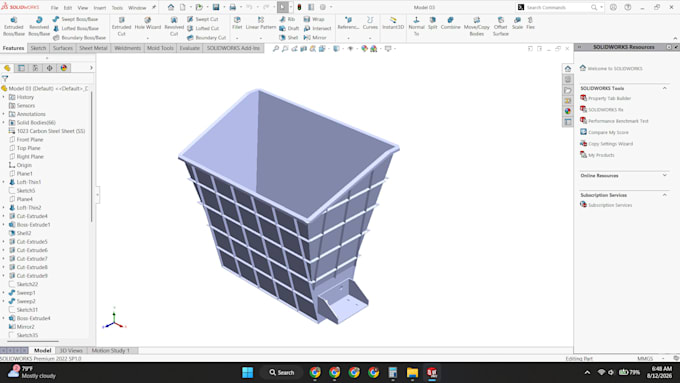Choose the Boundary Boss/Base command
Viewport: 680px width, 383px height.
point(79,38)
